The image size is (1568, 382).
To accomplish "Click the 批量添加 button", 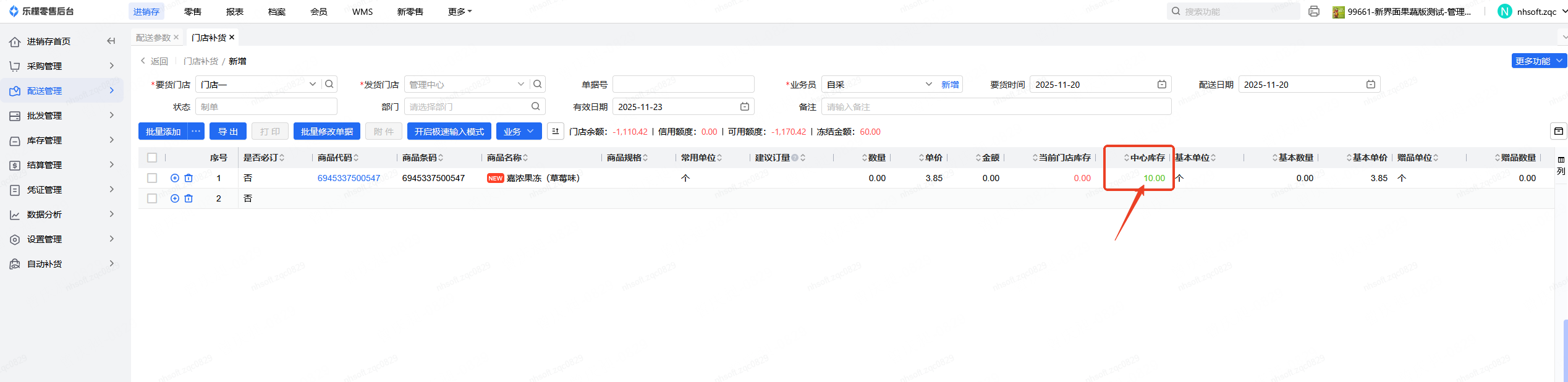I will point(163,131).
